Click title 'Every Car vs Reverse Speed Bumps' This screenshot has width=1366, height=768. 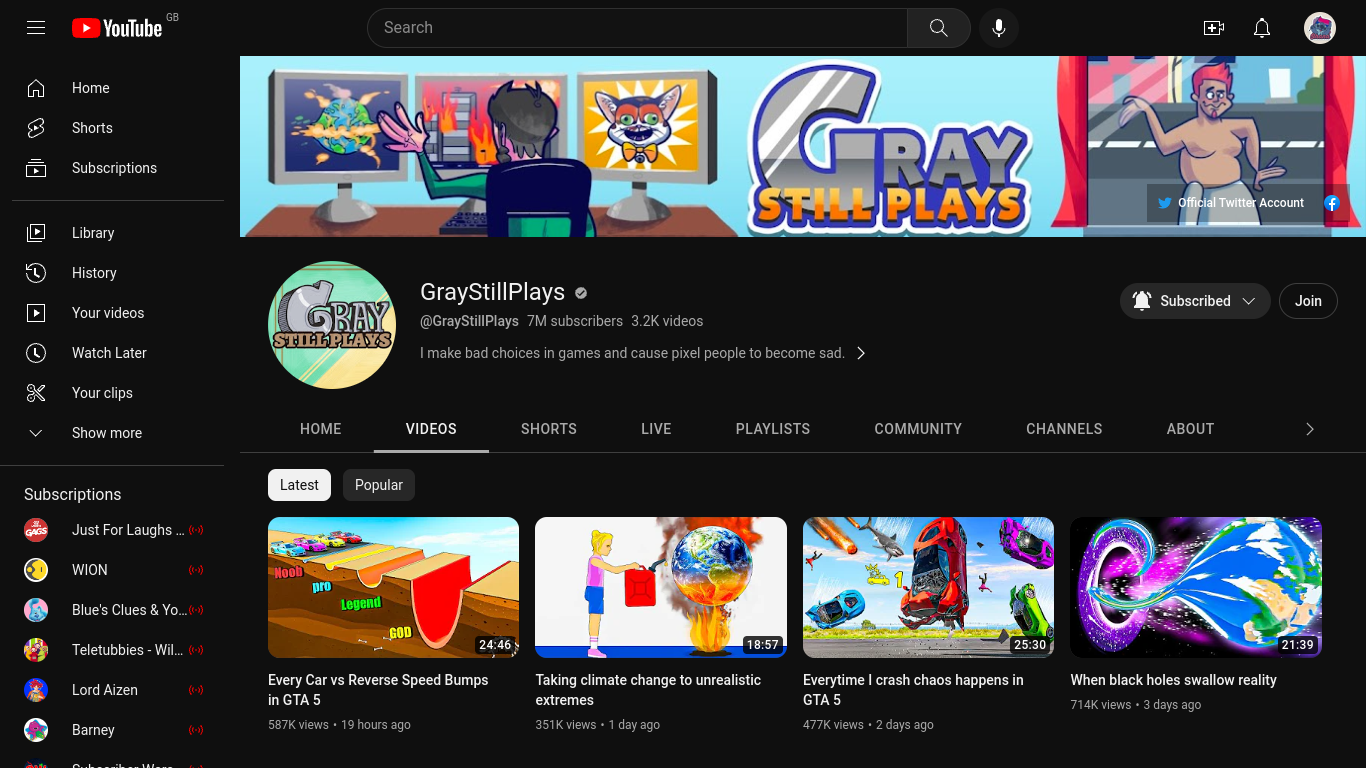tap(378, 690)
